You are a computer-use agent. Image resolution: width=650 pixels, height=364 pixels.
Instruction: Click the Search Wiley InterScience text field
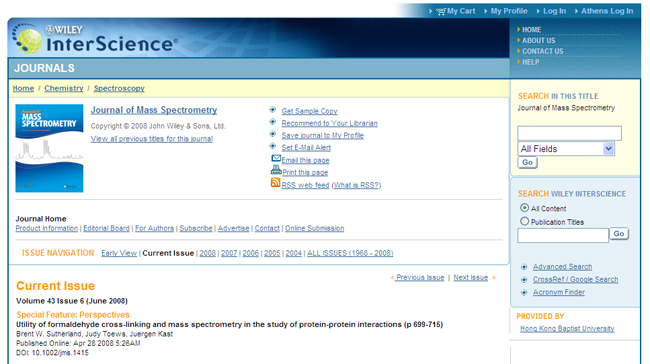tap(563, 235)
